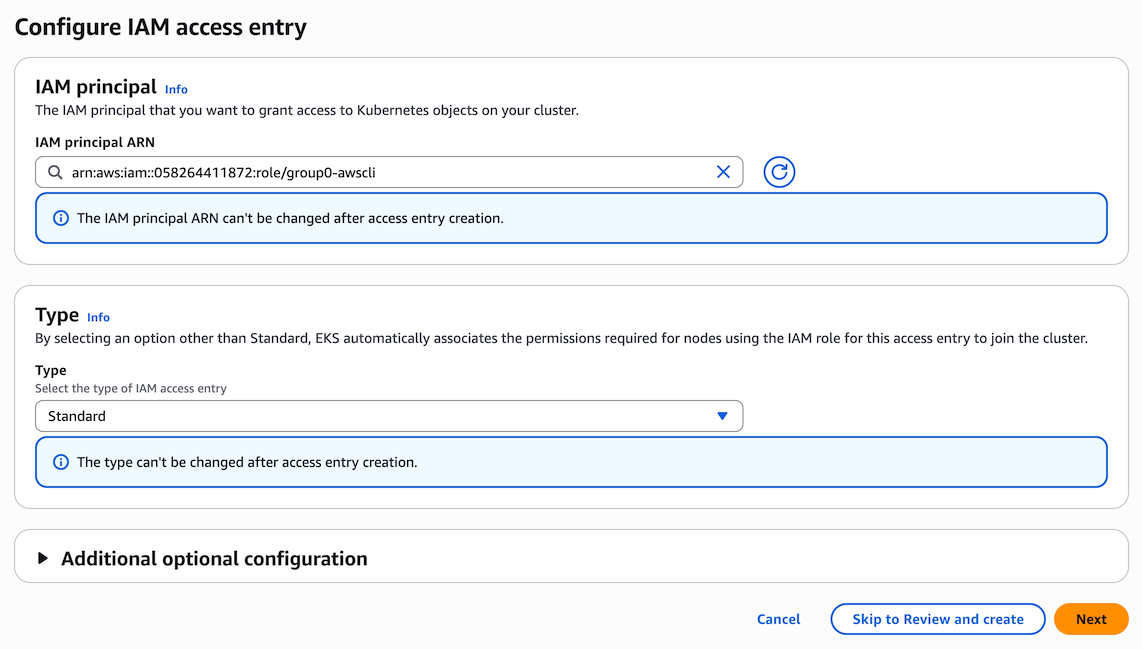Click the IAM principal section heading
This screenshot has width=1142, height=649.
click(96, 87)
